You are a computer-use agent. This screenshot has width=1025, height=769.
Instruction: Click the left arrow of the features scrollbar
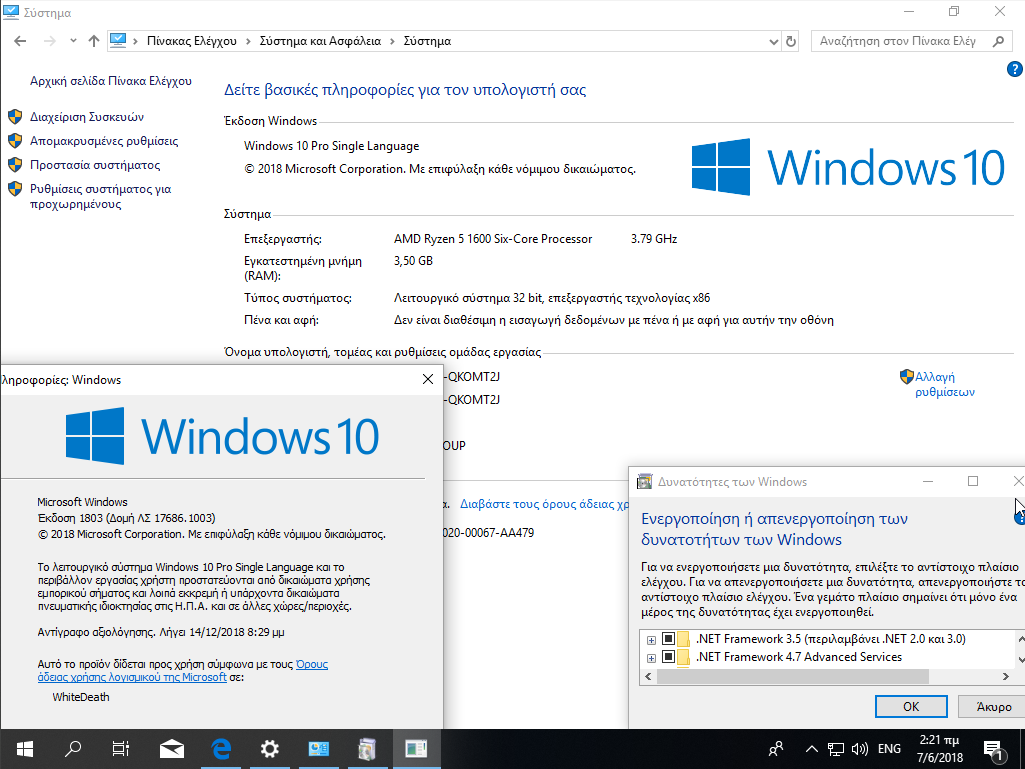(x=648, y=676)
